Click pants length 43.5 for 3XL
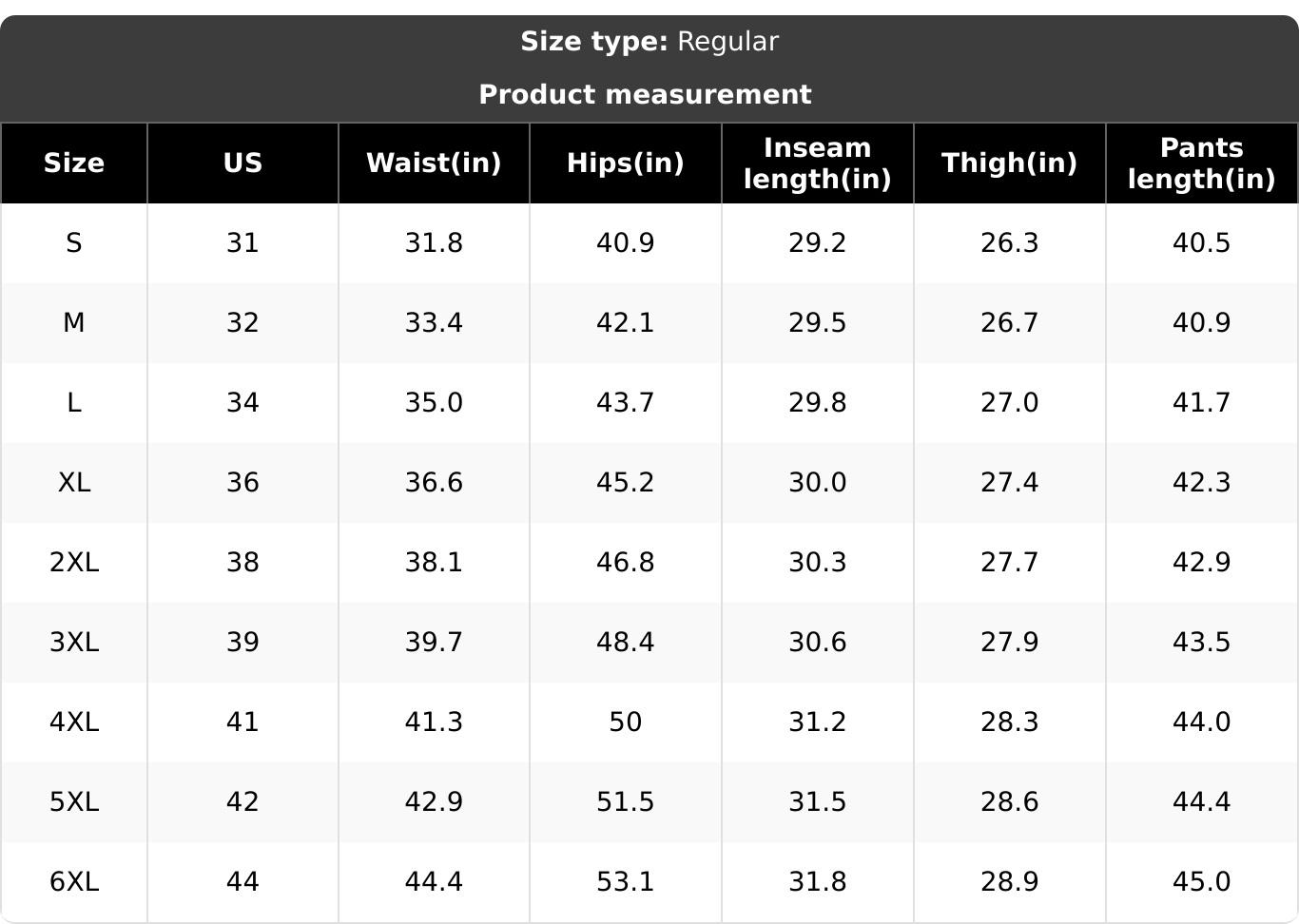The image size is (1299, 924). (1201, 643)
